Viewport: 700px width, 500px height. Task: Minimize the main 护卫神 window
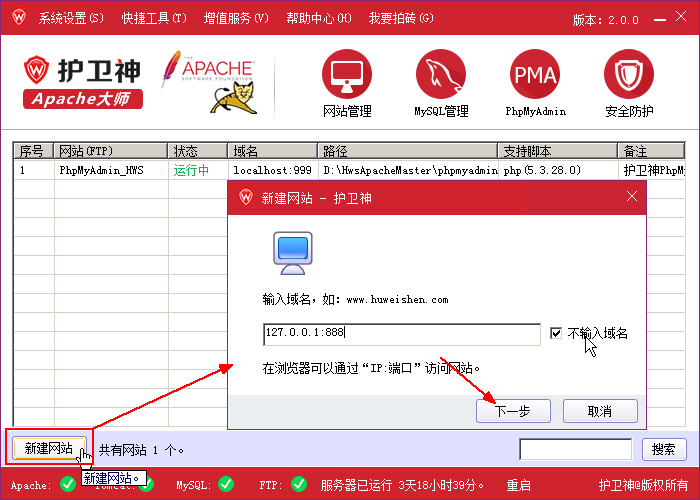659,19
